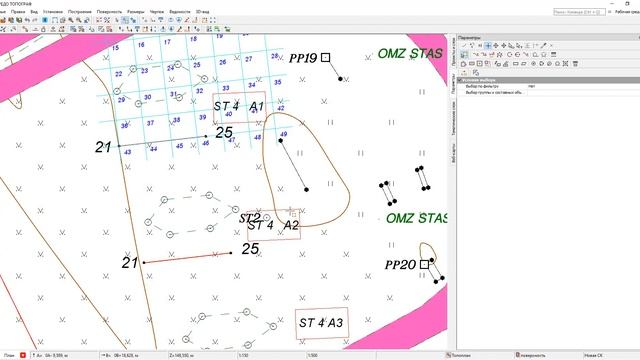Select the pentagon shape icon in Параметры panel
This screenshot has height=360, width=640.
pos(463,64)
